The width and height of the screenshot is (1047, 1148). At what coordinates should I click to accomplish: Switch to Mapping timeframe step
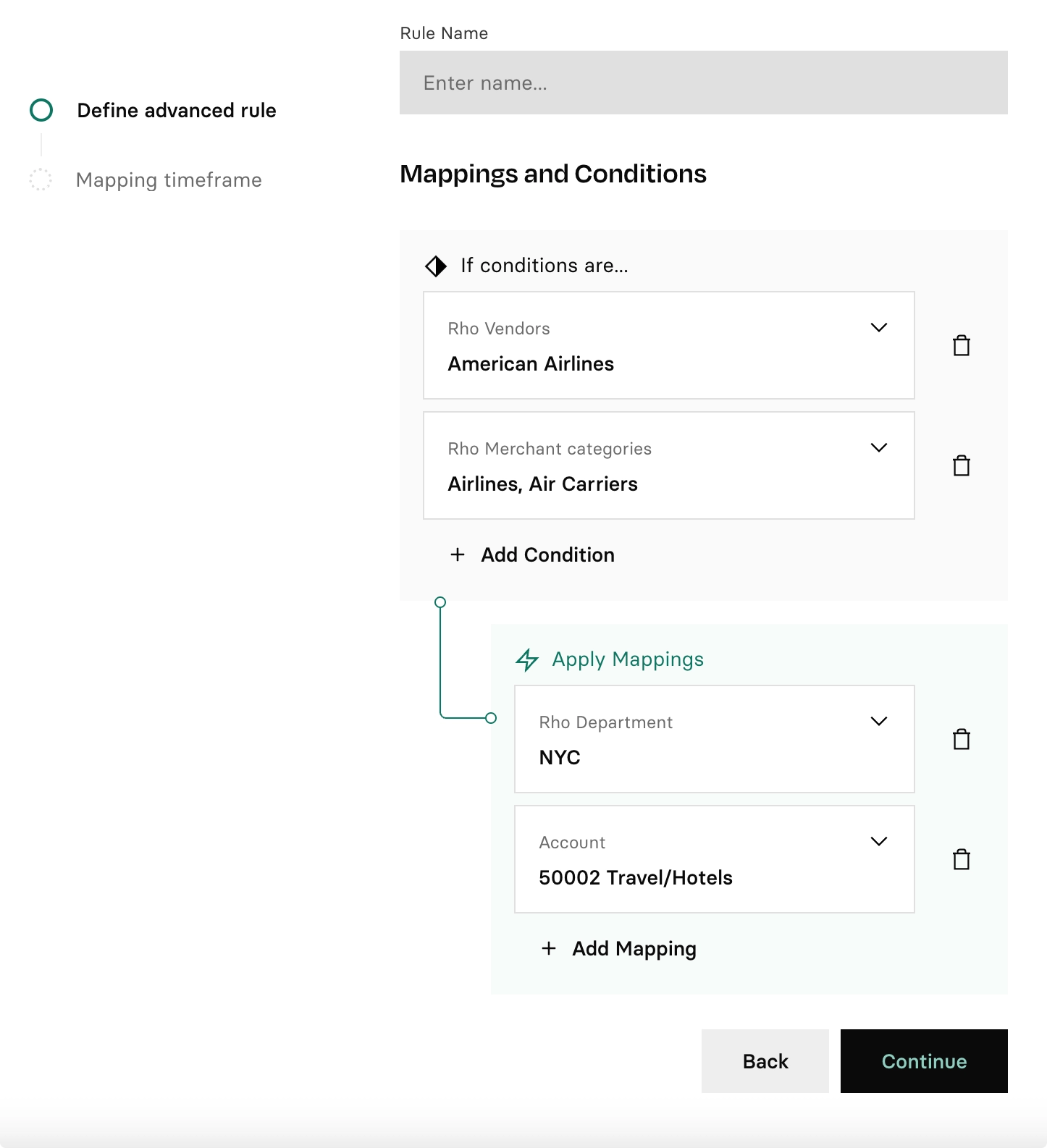(x=169, y=180)
